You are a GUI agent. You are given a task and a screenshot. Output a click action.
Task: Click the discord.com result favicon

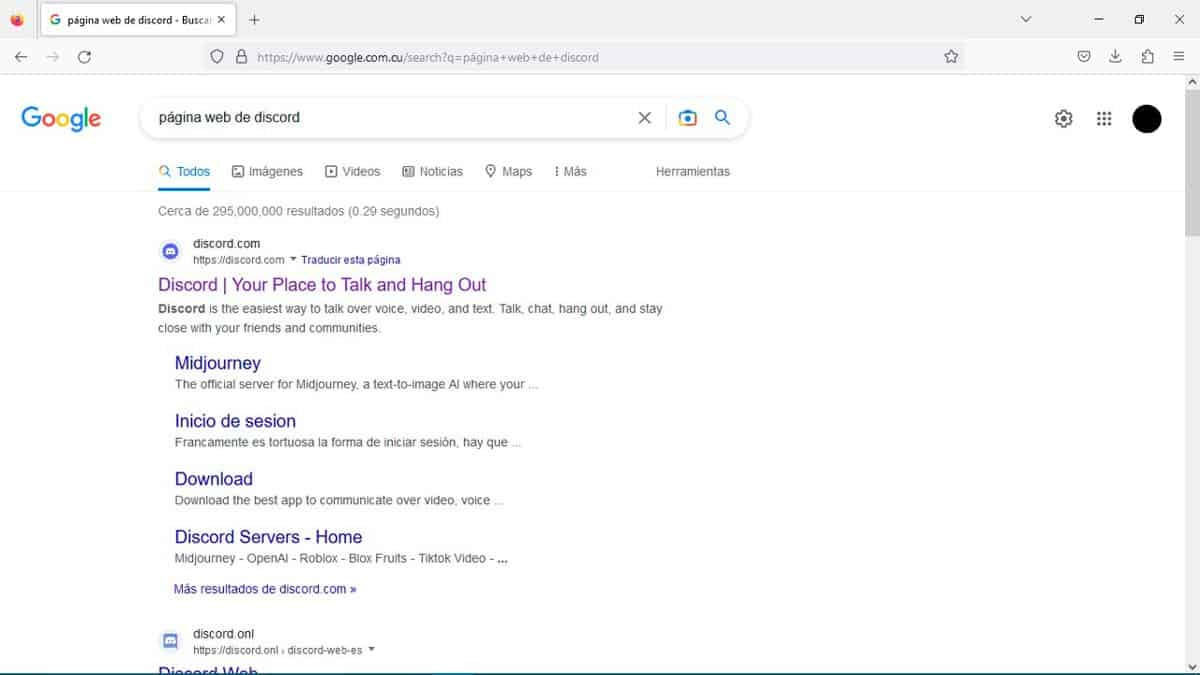click(170, 251)
